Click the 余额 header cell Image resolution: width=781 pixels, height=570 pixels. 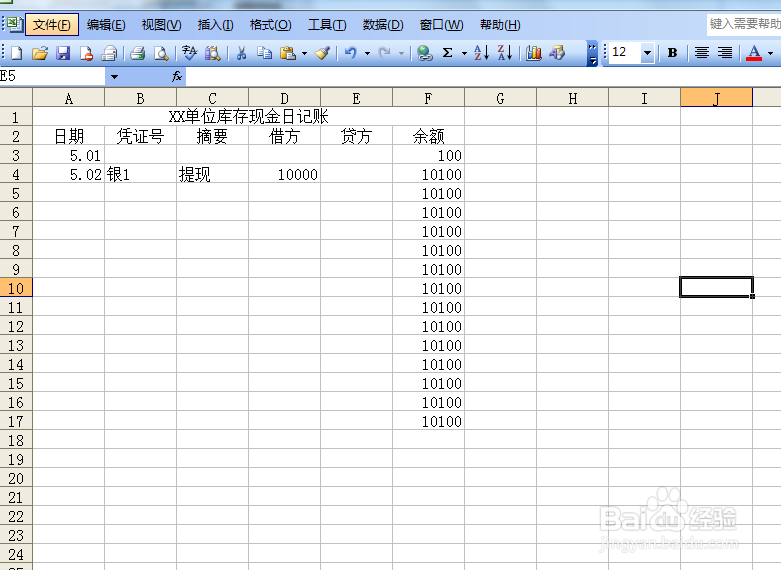click(x=428, y=136)
